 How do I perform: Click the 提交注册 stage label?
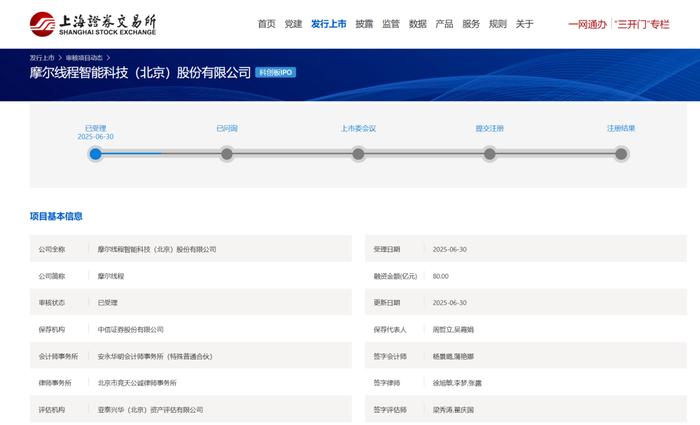(490, 128)
